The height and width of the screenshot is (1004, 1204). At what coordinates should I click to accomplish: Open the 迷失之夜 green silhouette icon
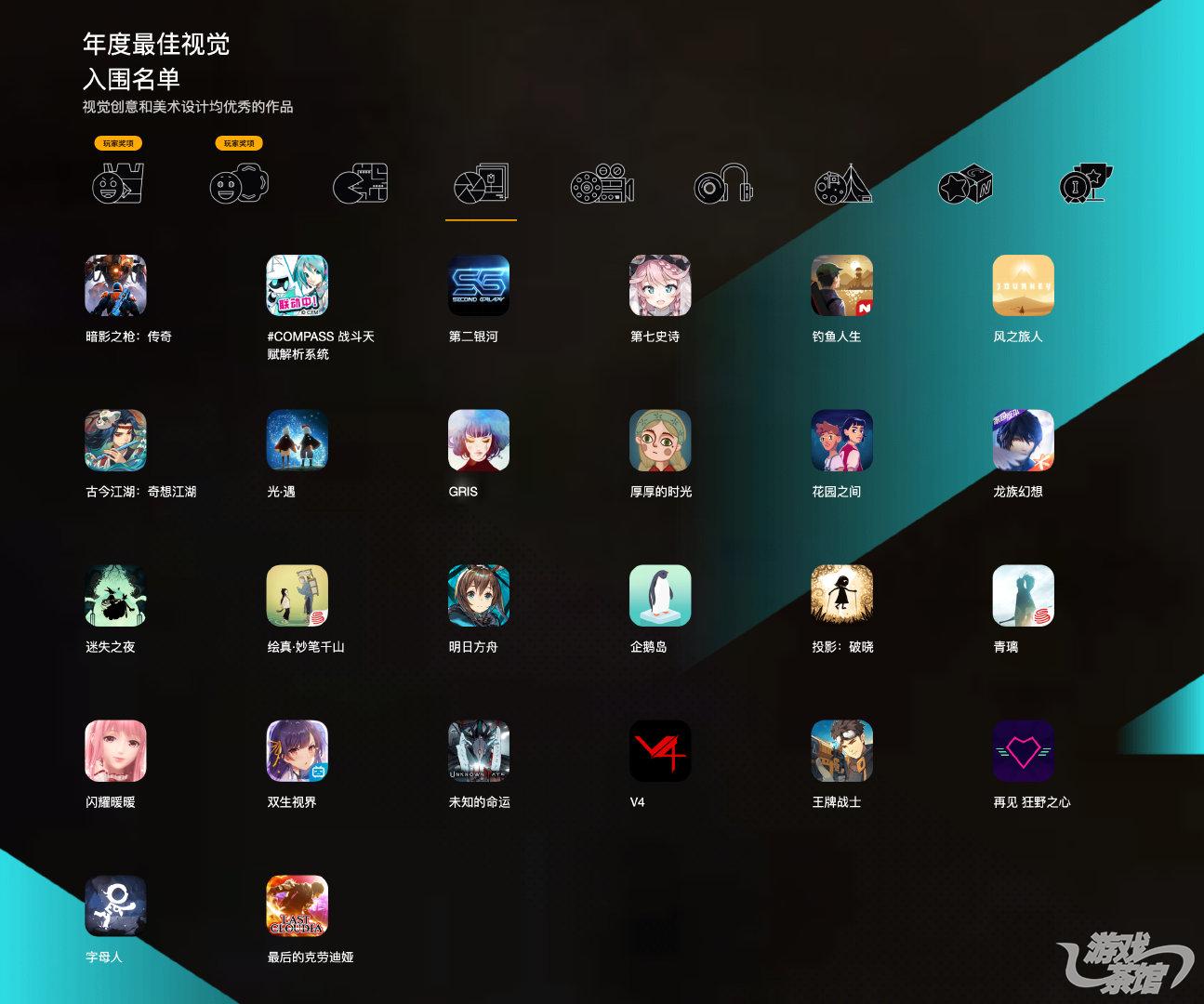[115, 596]
